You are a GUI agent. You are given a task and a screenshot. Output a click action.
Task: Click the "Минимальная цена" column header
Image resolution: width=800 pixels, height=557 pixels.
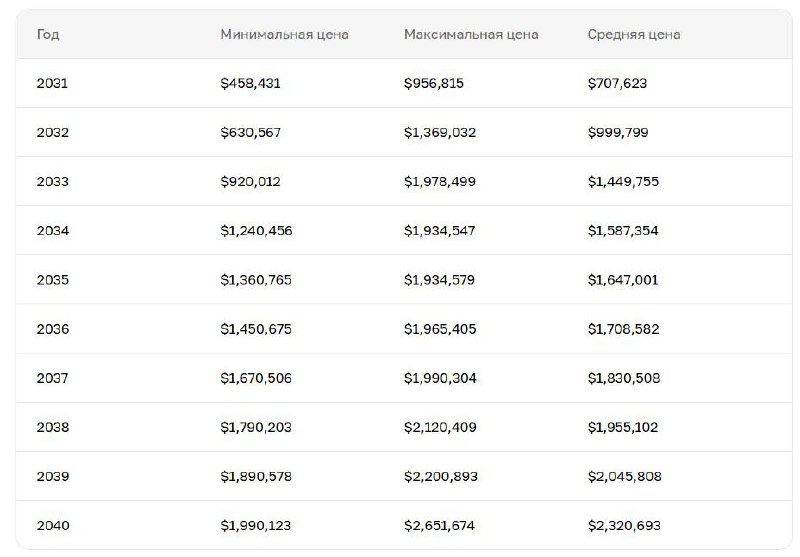click(x=285, y=35)
